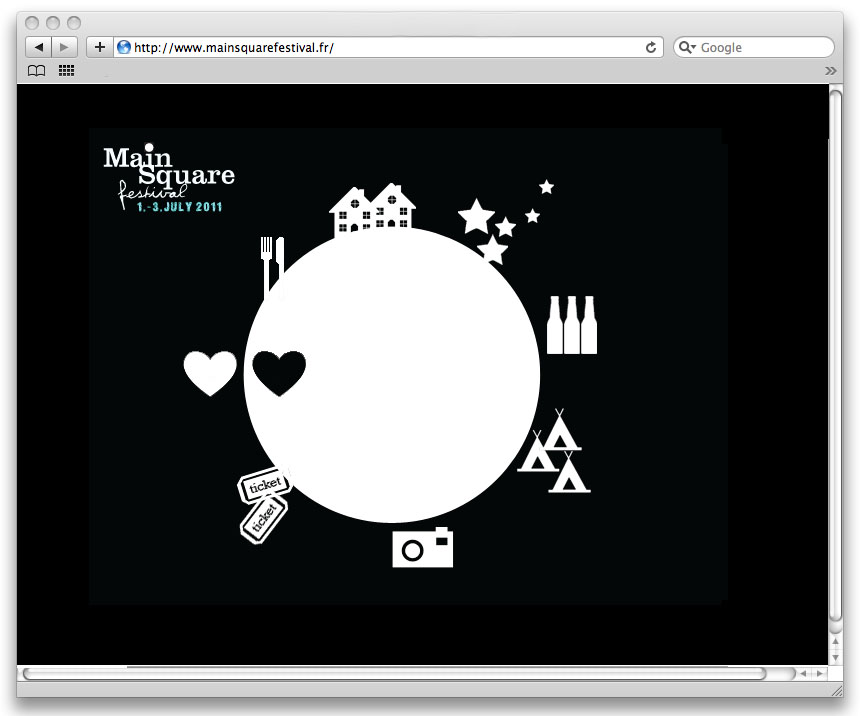
Task: Select the cluster of stars icon
Action: click(x=506, y=222)
